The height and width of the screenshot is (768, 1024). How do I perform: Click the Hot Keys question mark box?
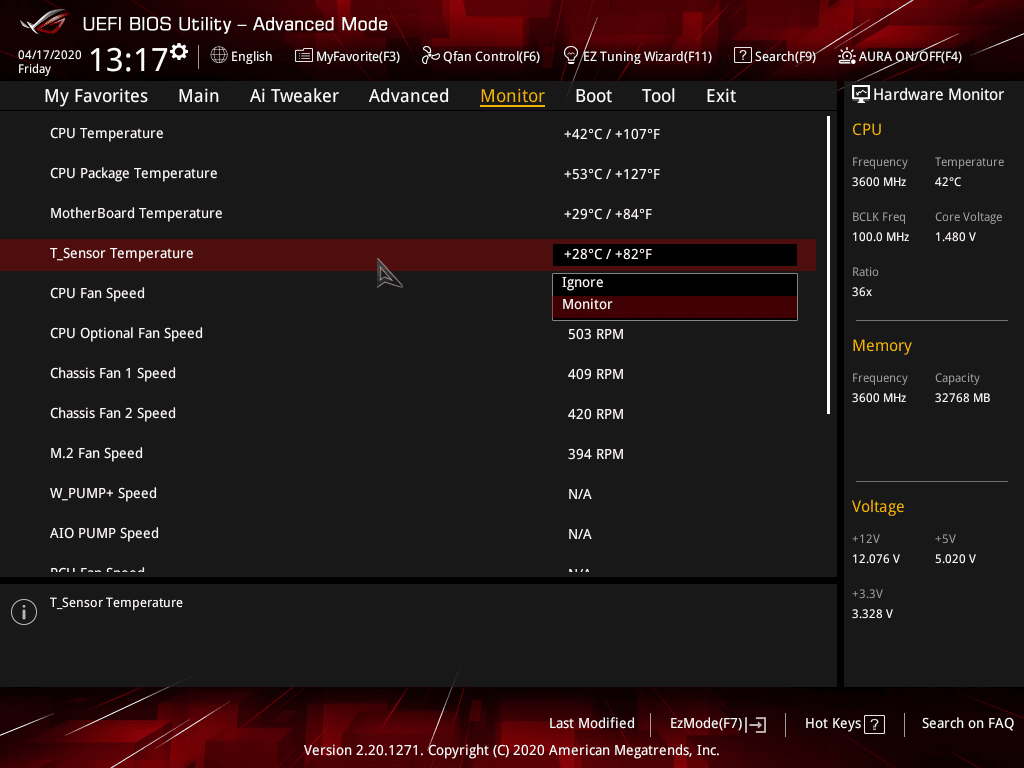(x=874, y=724)
